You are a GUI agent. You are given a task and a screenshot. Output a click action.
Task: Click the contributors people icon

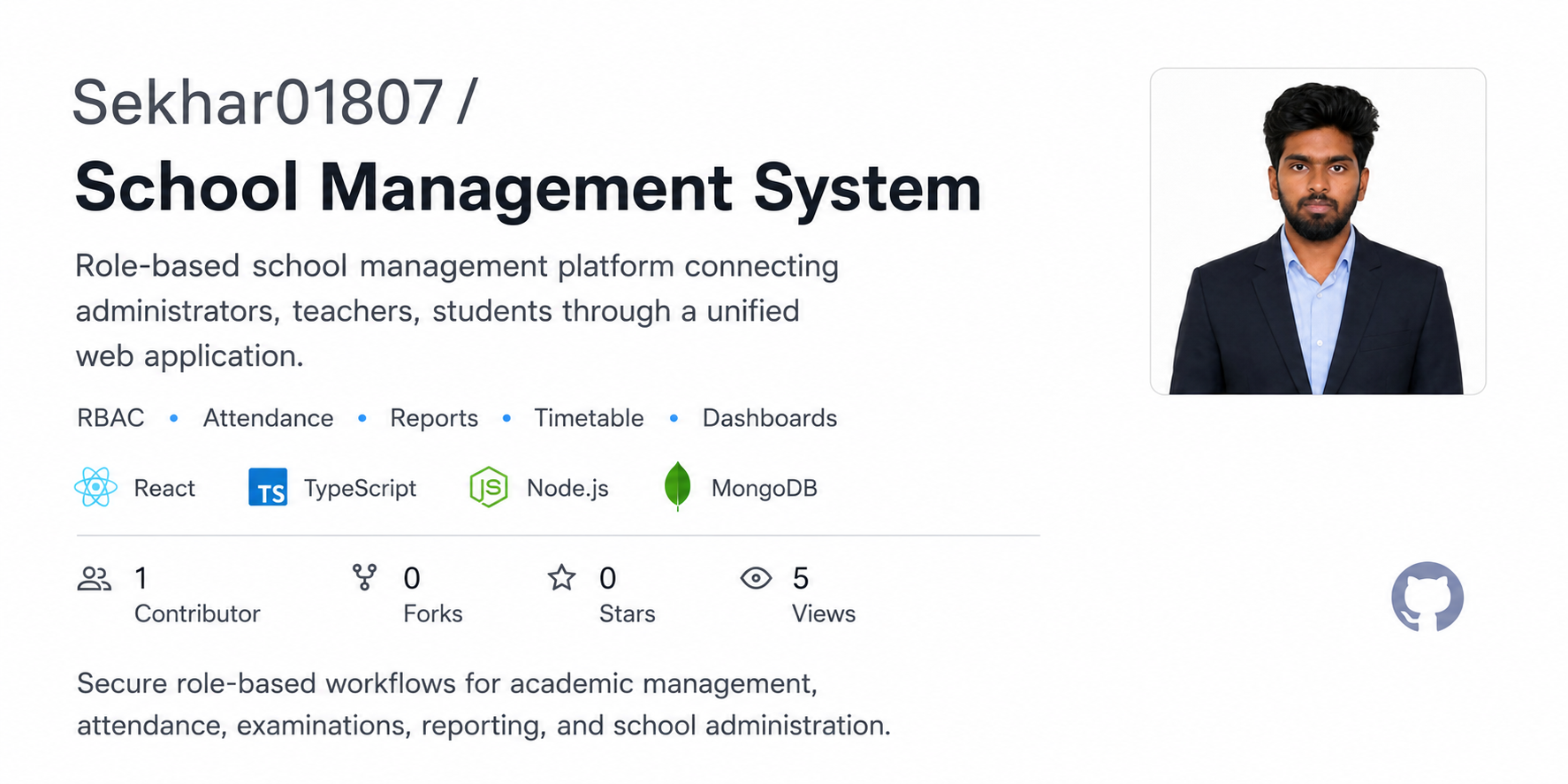(95, 579)
